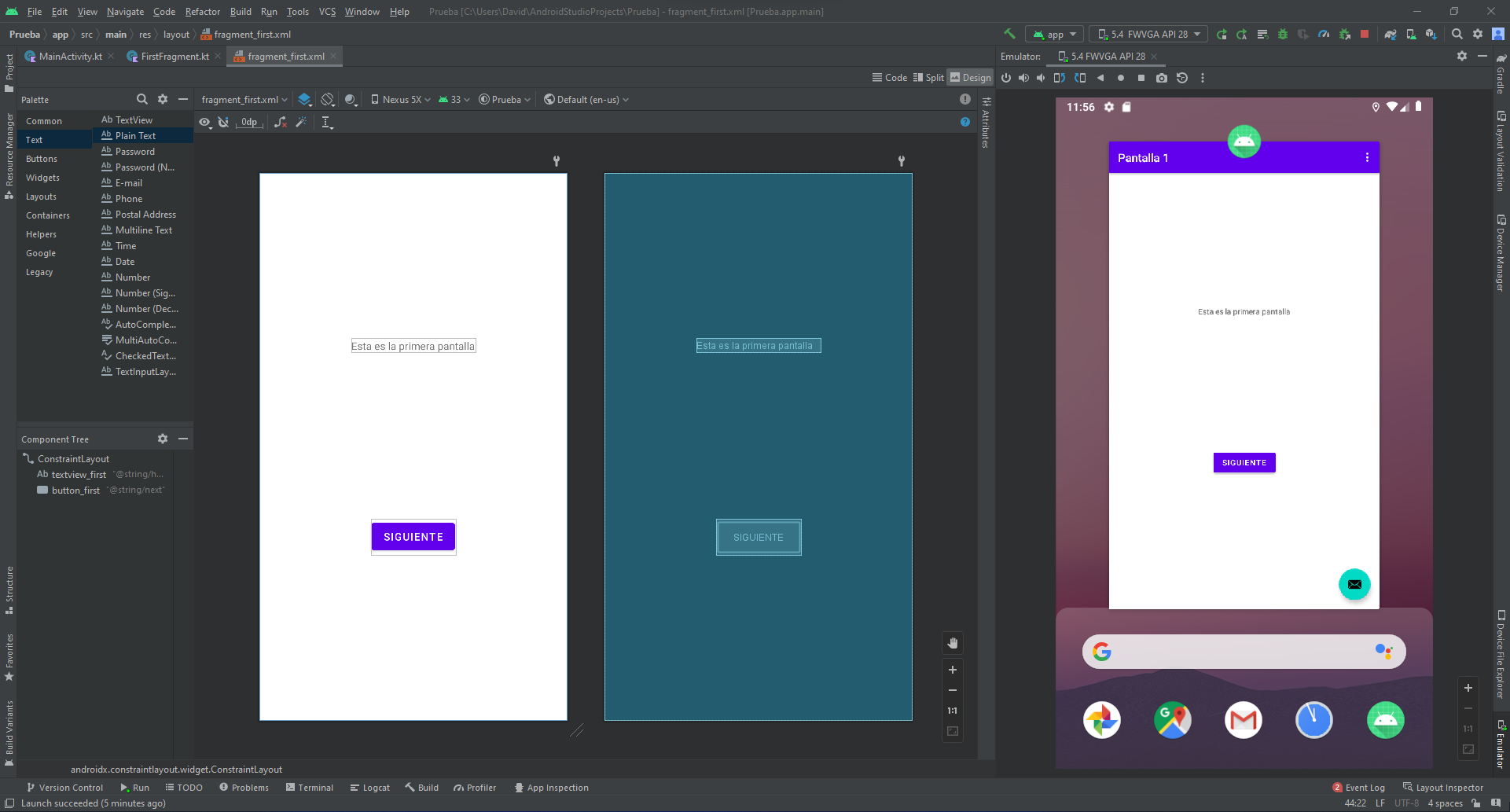Open the orientation for preview dropdown
Image resolution: width=1510 pixels, height=812 pixels.
(x=328, y=99)
